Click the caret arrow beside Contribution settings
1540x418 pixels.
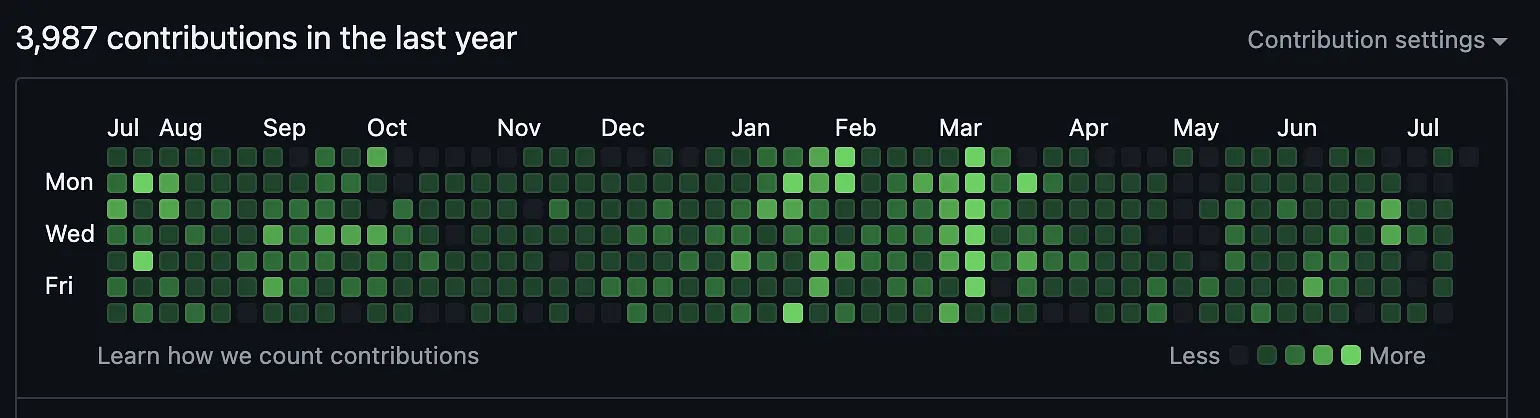(1499, 42)
